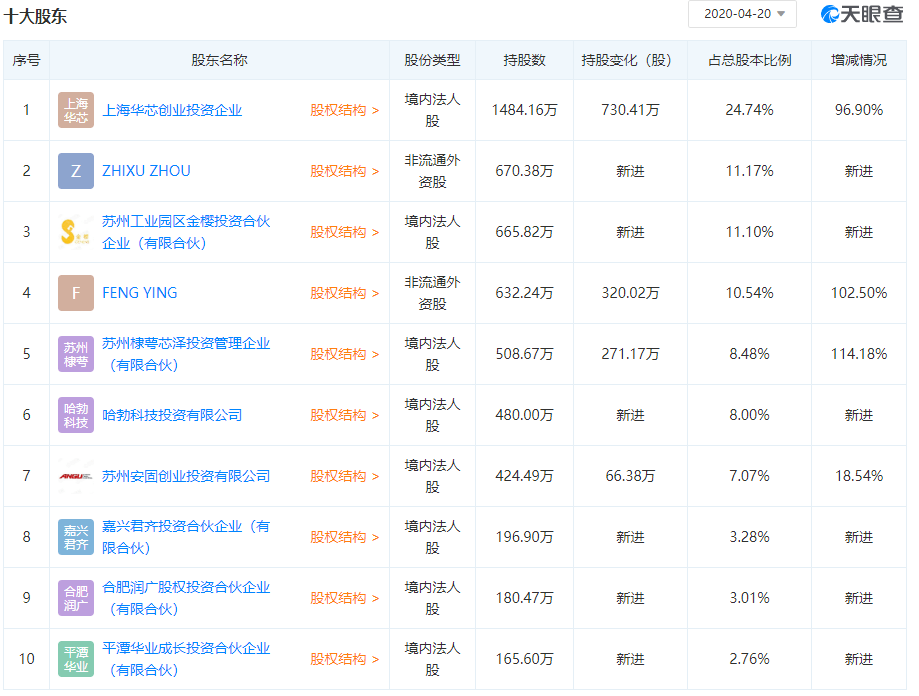Screen dimensions: 919x696
Task: Click the 嘉兴君齐 avatar icon
Action: 76,537
